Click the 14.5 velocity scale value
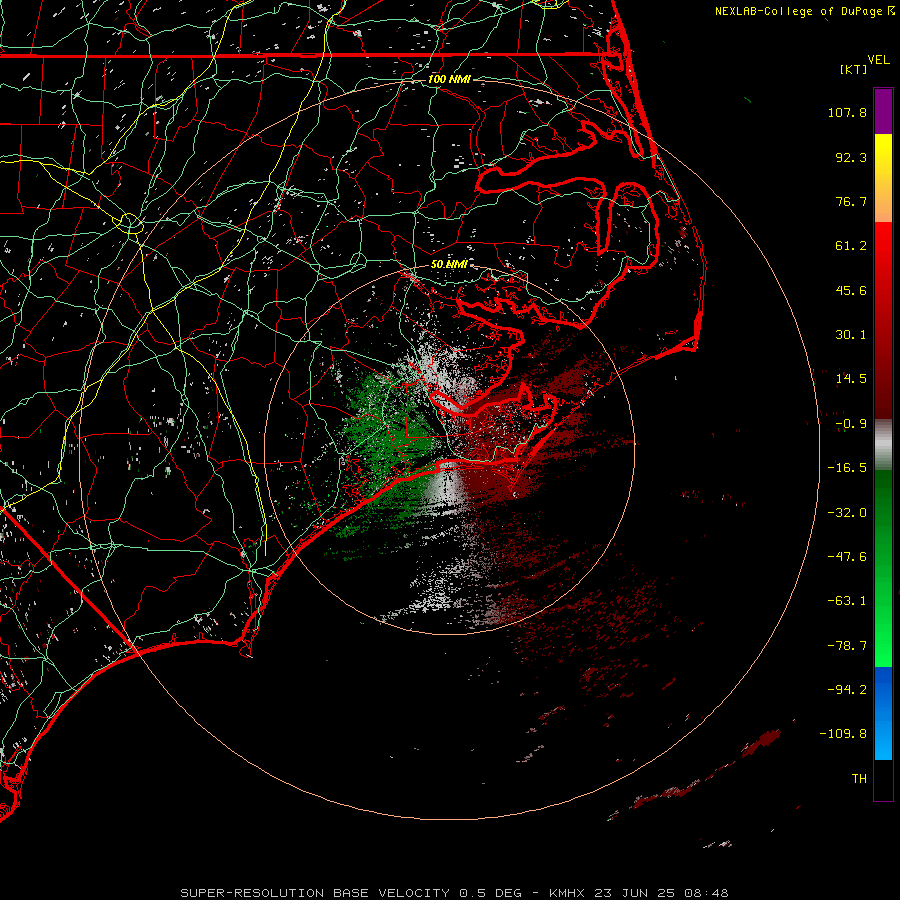Viewport: 900px width, 900px height. pyautogui.click(x=851, y=379)
